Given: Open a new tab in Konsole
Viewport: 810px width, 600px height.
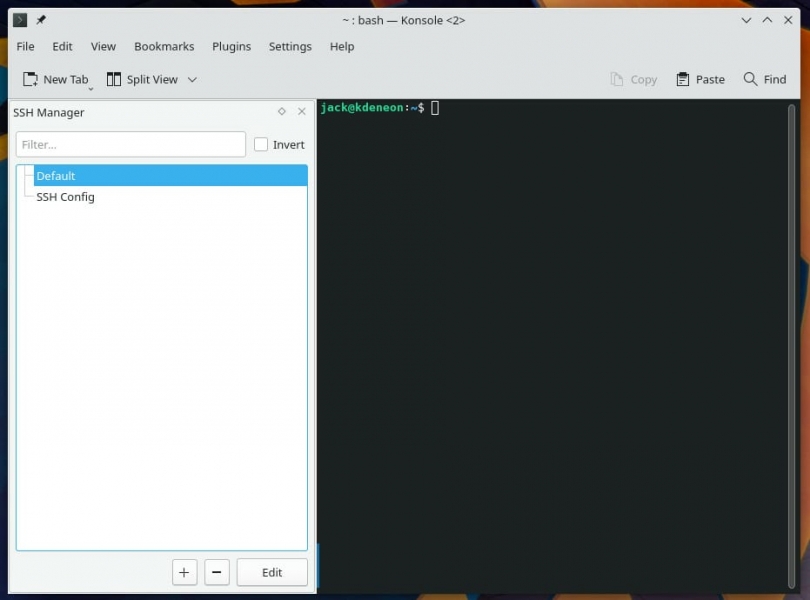Looking at the screenshot, I should 56,79.
